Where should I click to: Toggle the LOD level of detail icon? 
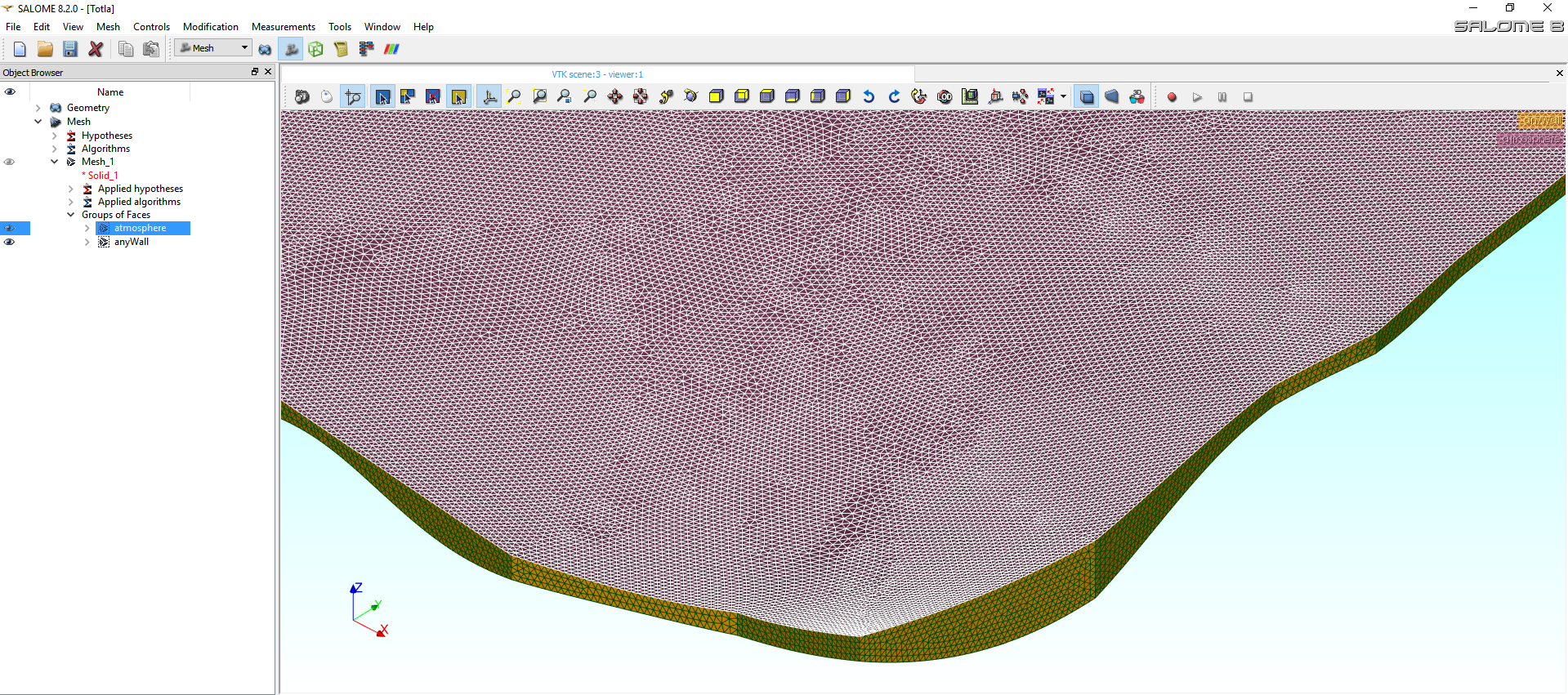(945, 96)
